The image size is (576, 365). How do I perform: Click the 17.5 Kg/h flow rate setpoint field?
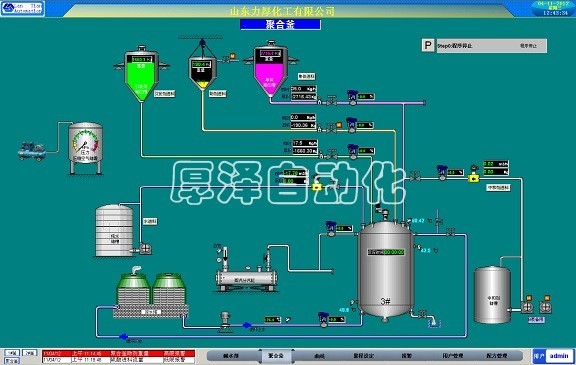[x=304, y=143]
